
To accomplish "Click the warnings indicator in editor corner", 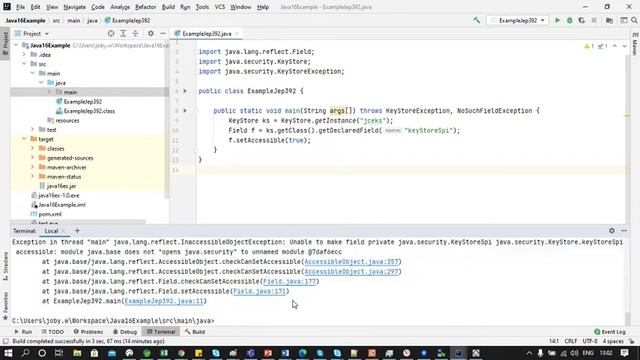I will click(589, 46).
